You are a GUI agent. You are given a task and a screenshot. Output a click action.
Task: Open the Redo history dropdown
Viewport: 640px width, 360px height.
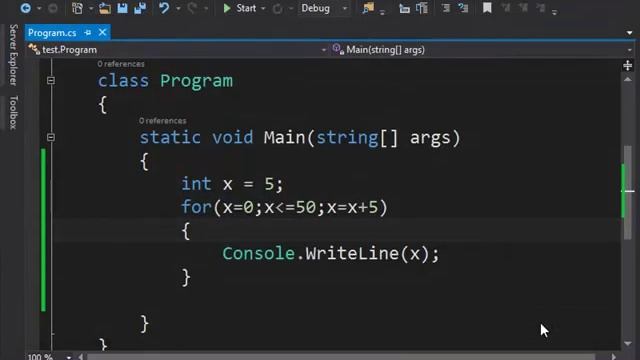pos(206,9)
